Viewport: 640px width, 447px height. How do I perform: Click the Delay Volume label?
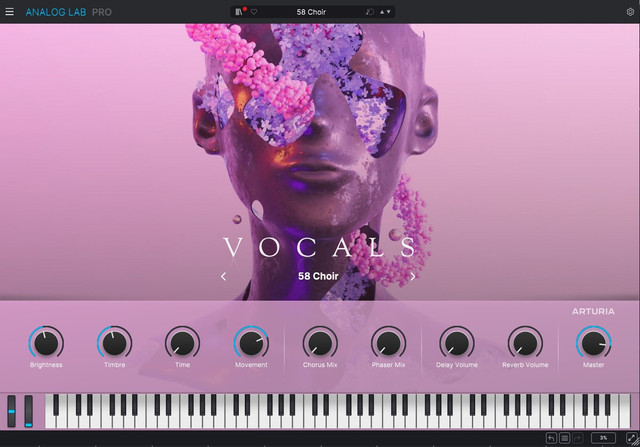point(457,365)
